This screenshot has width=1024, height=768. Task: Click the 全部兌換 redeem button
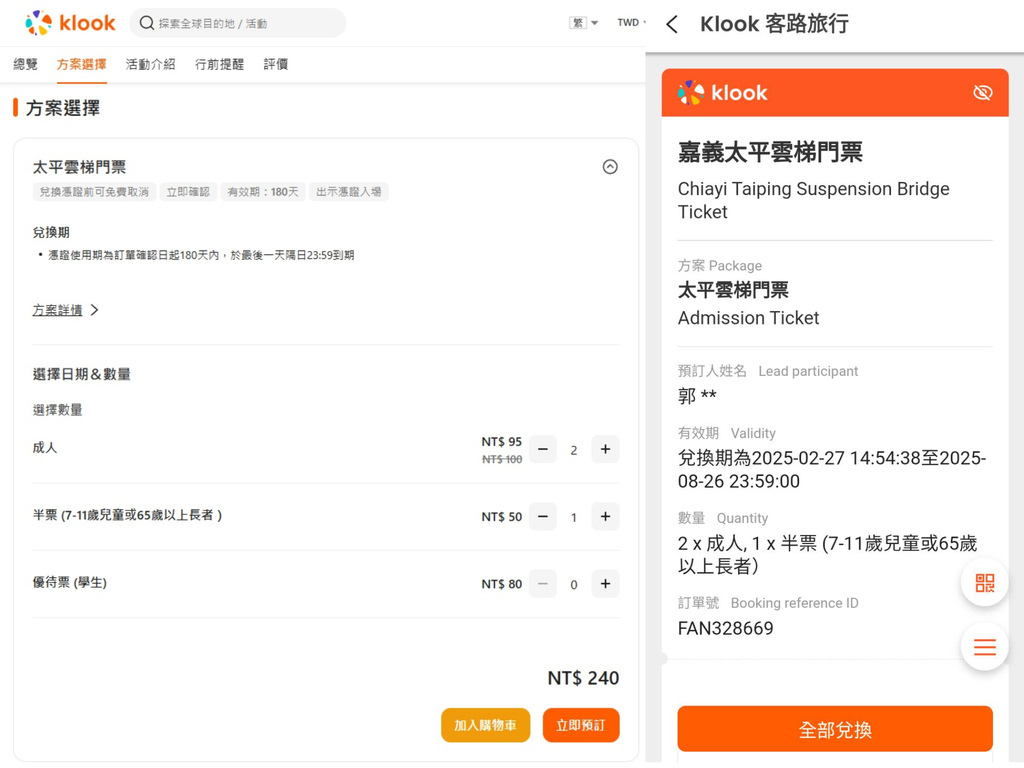pyautogui.click(x=835, y=729)
